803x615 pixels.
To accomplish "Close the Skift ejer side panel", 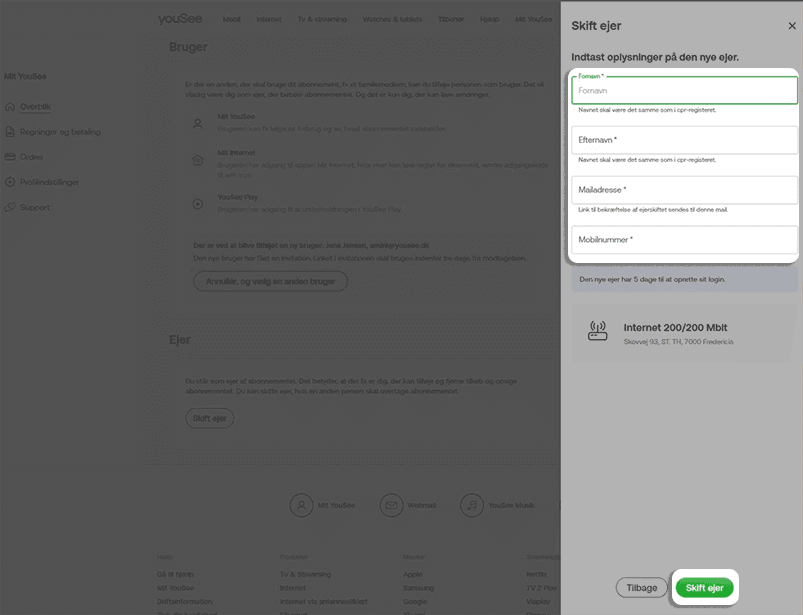I will click(x=790, y=25).
